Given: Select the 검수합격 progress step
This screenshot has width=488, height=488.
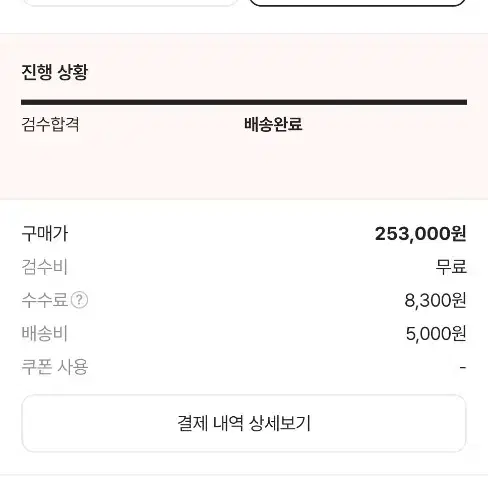Looking at the screenshot, I should tap(50, 124).
